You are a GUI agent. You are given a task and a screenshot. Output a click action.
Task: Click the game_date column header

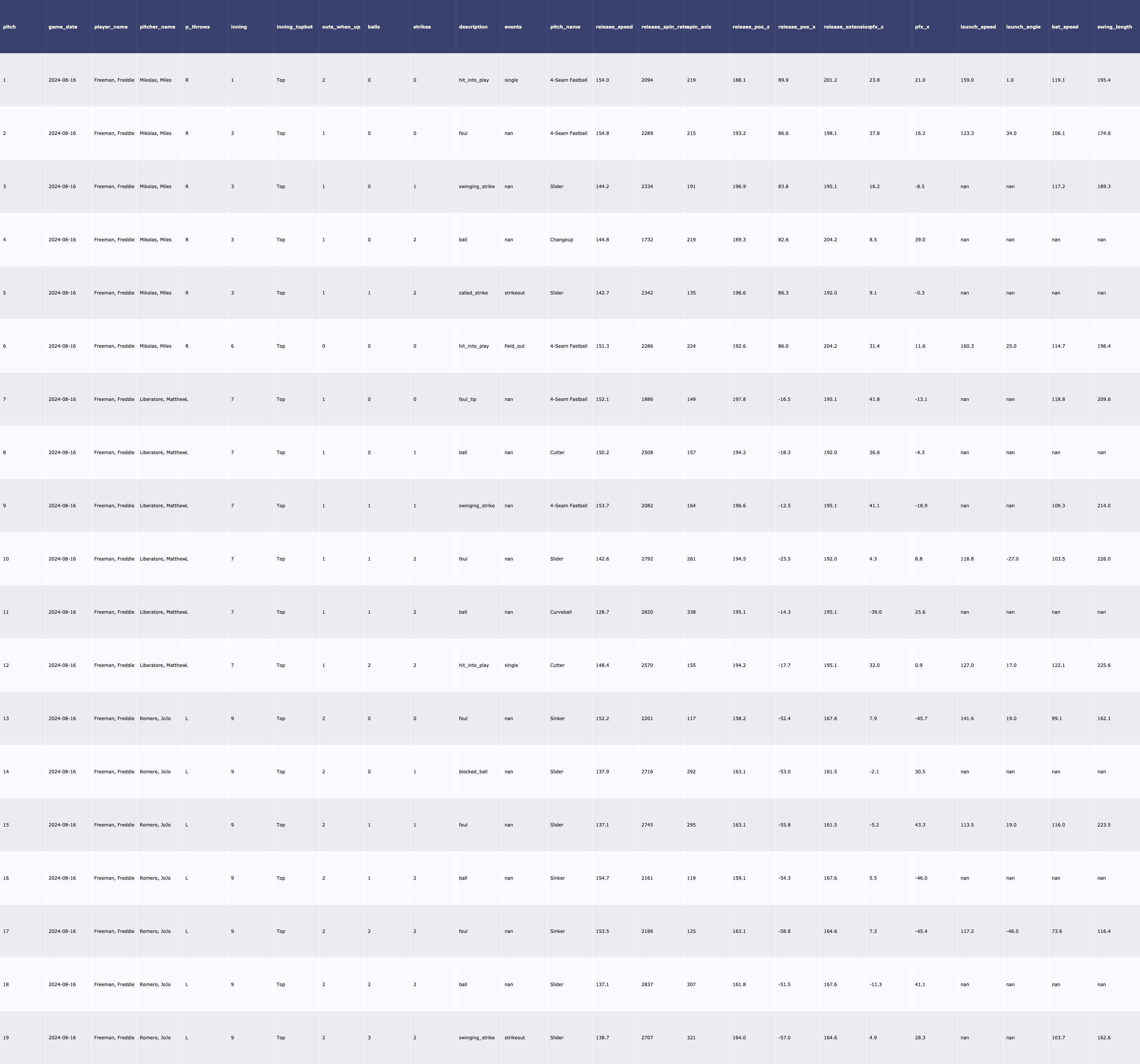coord(62,27)
